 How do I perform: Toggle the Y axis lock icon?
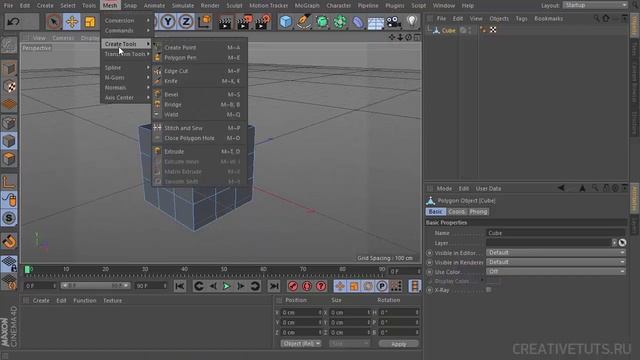168,22
